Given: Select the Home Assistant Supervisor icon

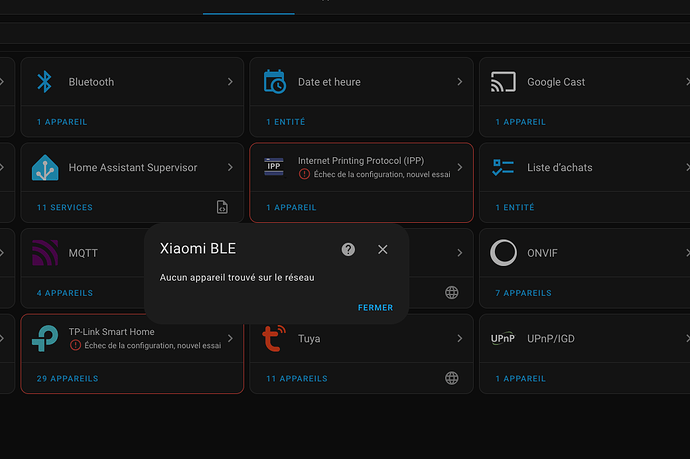Looking at the screenshot, I should [x=45, y=168].
